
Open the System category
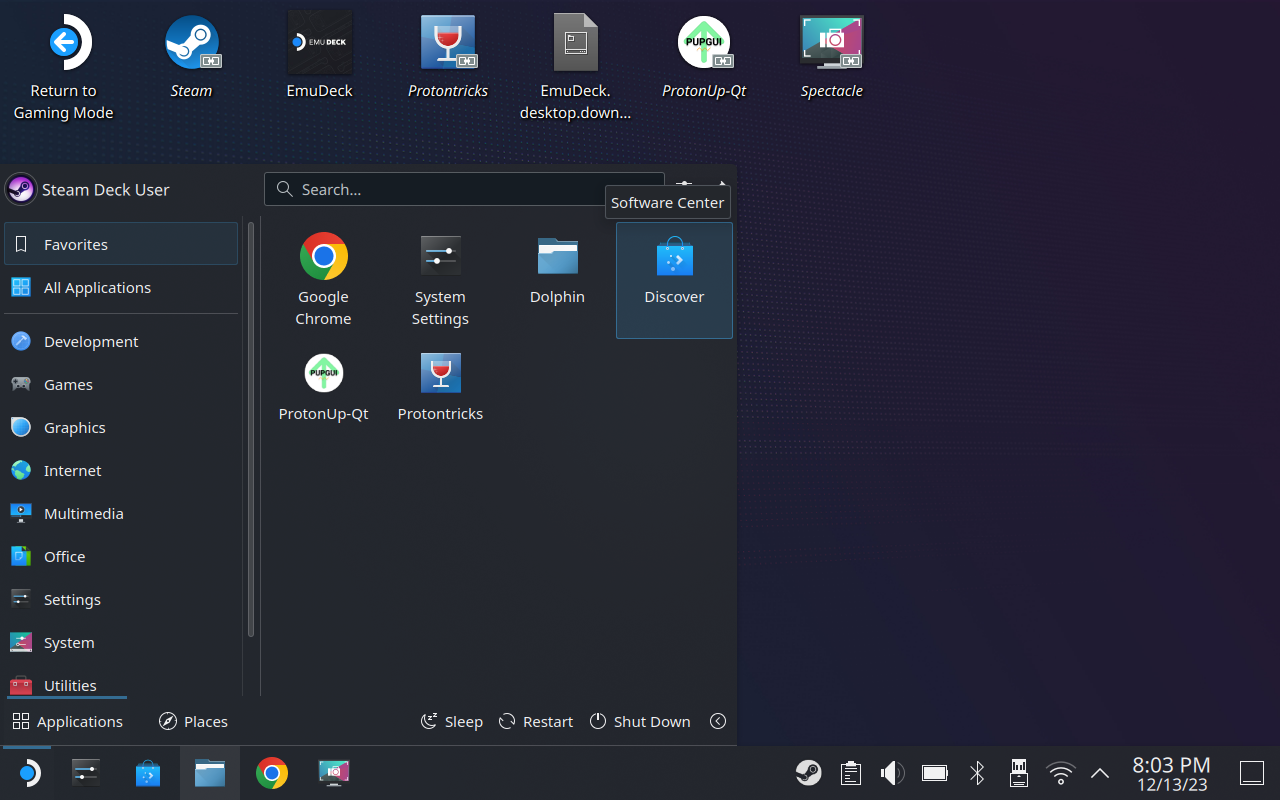coord(121,642)
